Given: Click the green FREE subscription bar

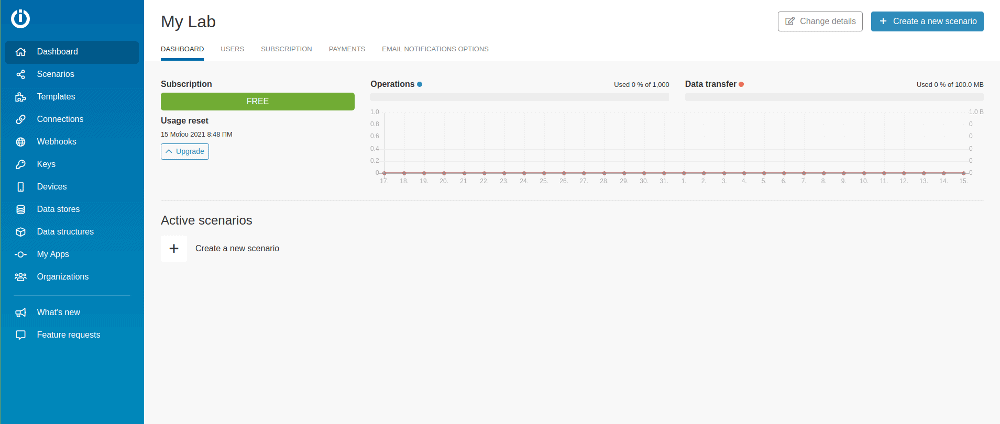Looking at the screenshot, I should coord(258,101).
